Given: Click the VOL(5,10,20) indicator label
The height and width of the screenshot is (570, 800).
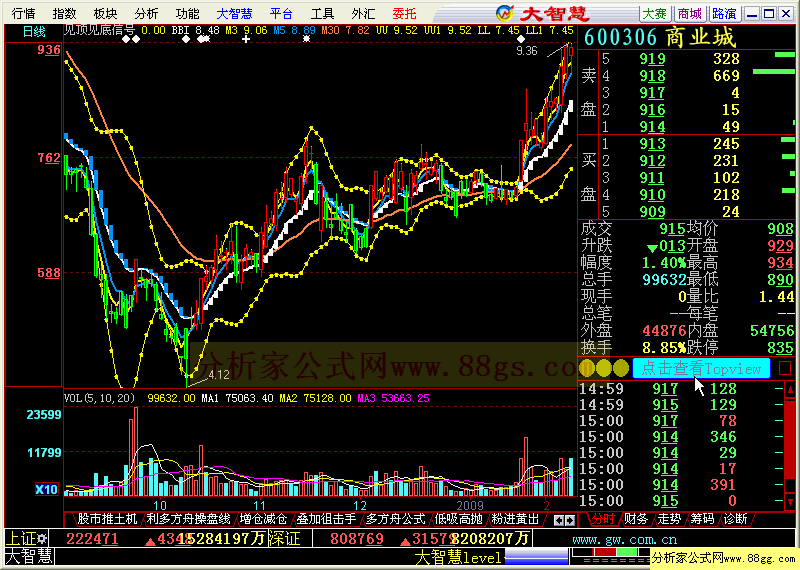Looking at the screenshot, I should pos(99,398).
